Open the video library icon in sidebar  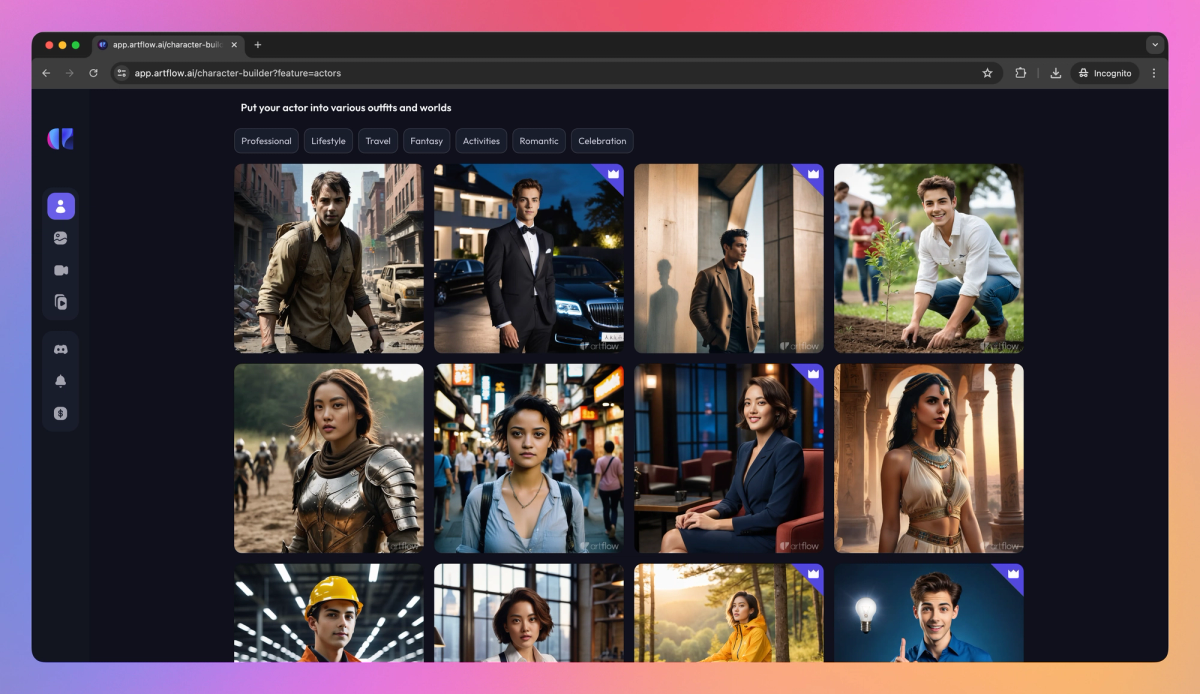point(61,302)
